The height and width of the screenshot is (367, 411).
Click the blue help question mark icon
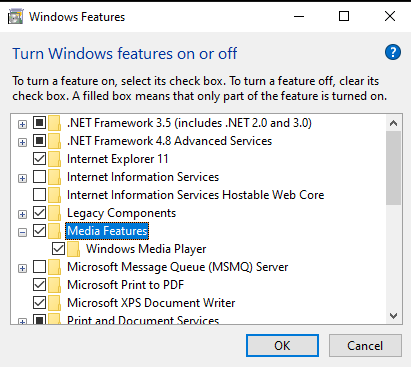click(393, 52)
